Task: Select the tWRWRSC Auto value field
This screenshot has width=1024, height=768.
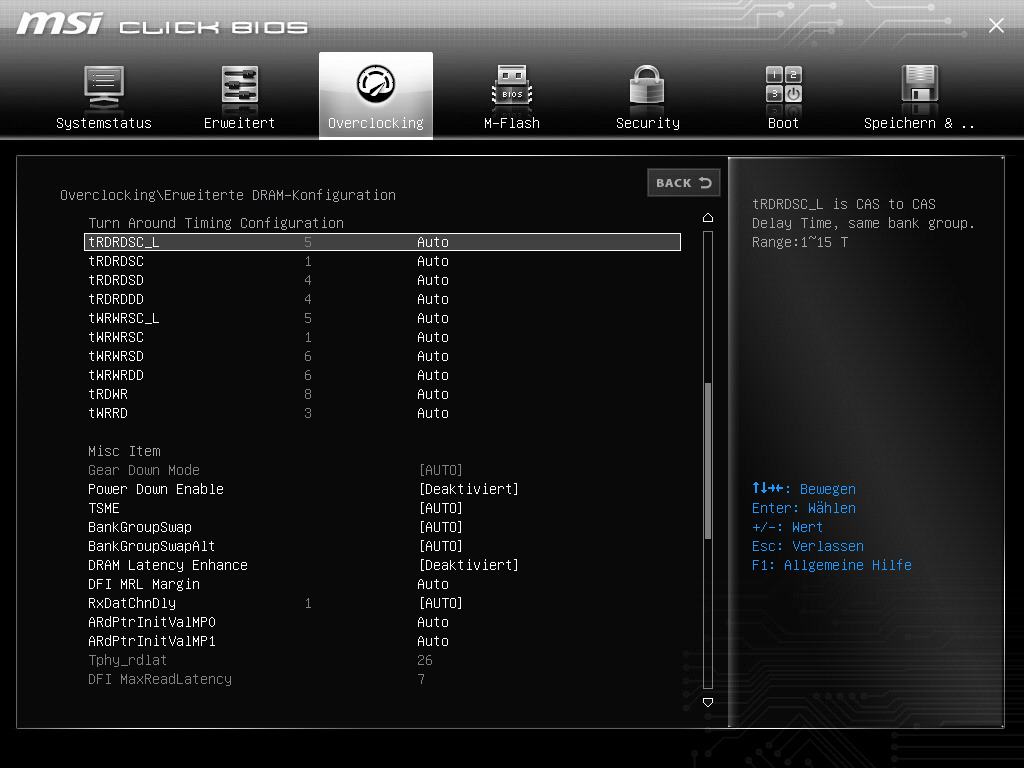Action: coord(433,337)
